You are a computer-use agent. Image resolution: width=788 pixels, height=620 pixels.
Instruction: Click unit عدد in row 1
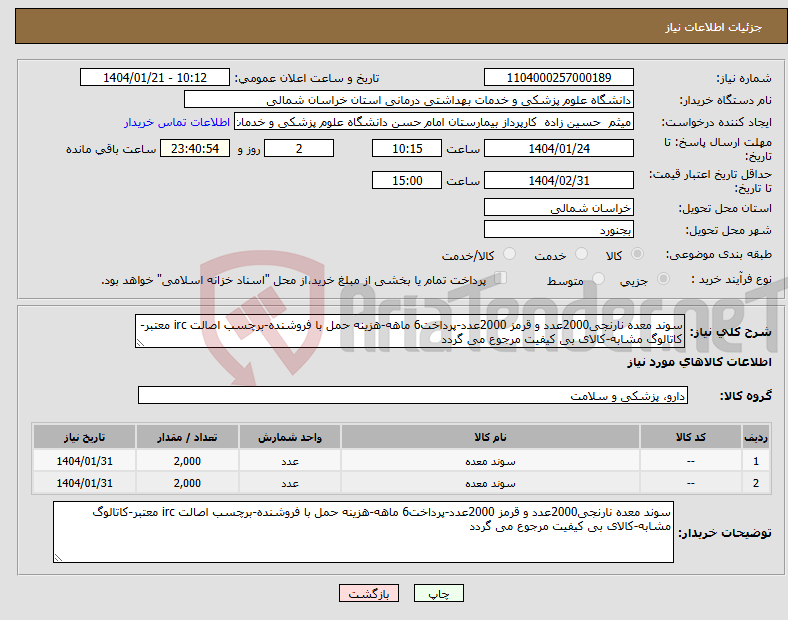coord(290,461)
